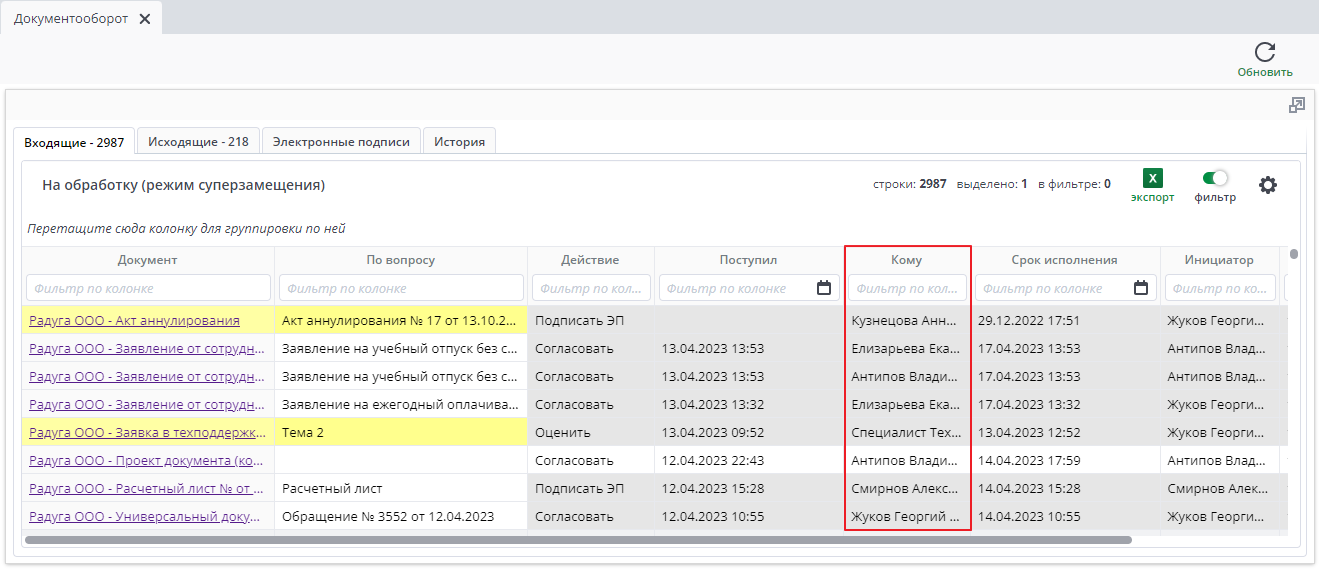This screenshot has width=1319, height=569.
Task: Sort by Поступил column header
Action: pyautogui.click(x=748, y=260)
